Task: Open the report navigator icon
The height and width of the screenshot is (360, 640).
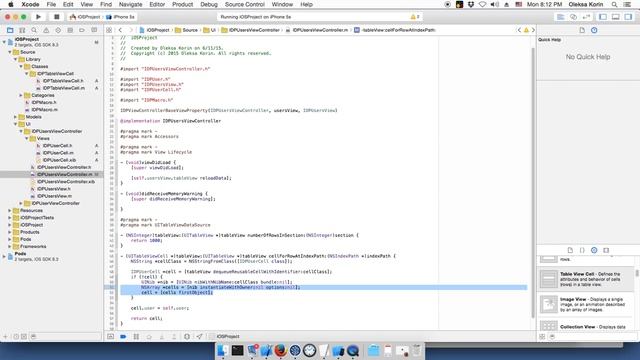Action: click(94, 30)
